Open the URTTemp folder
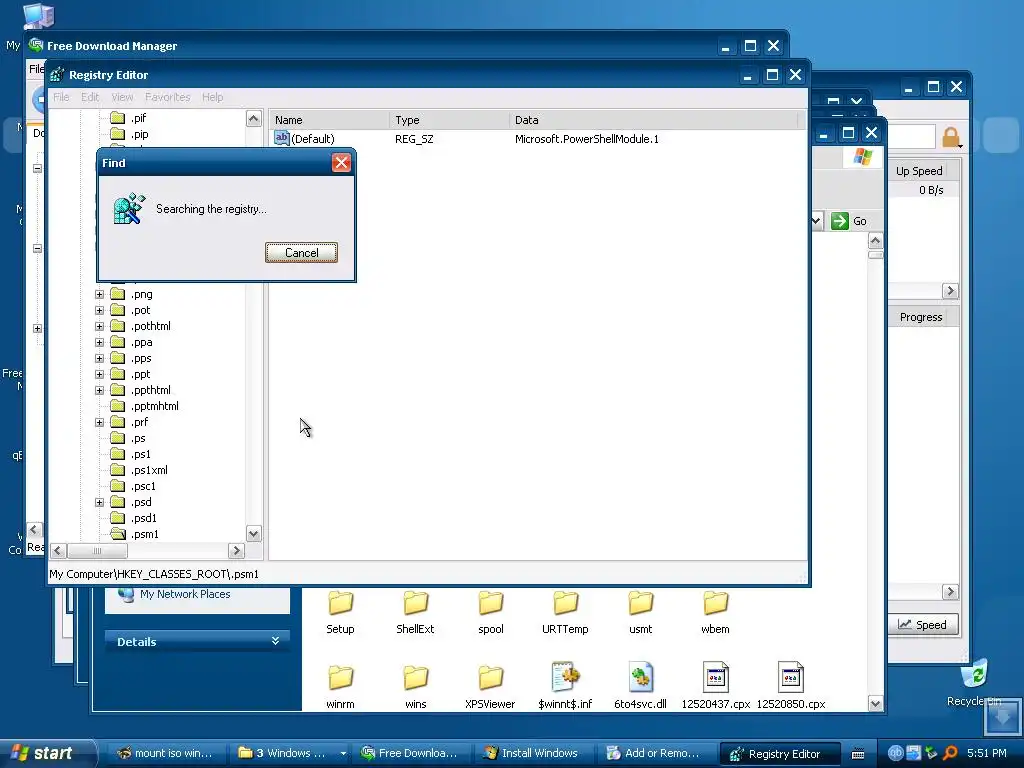Image resolution: width=1024 pixels, height=768 pixels. 566,613
